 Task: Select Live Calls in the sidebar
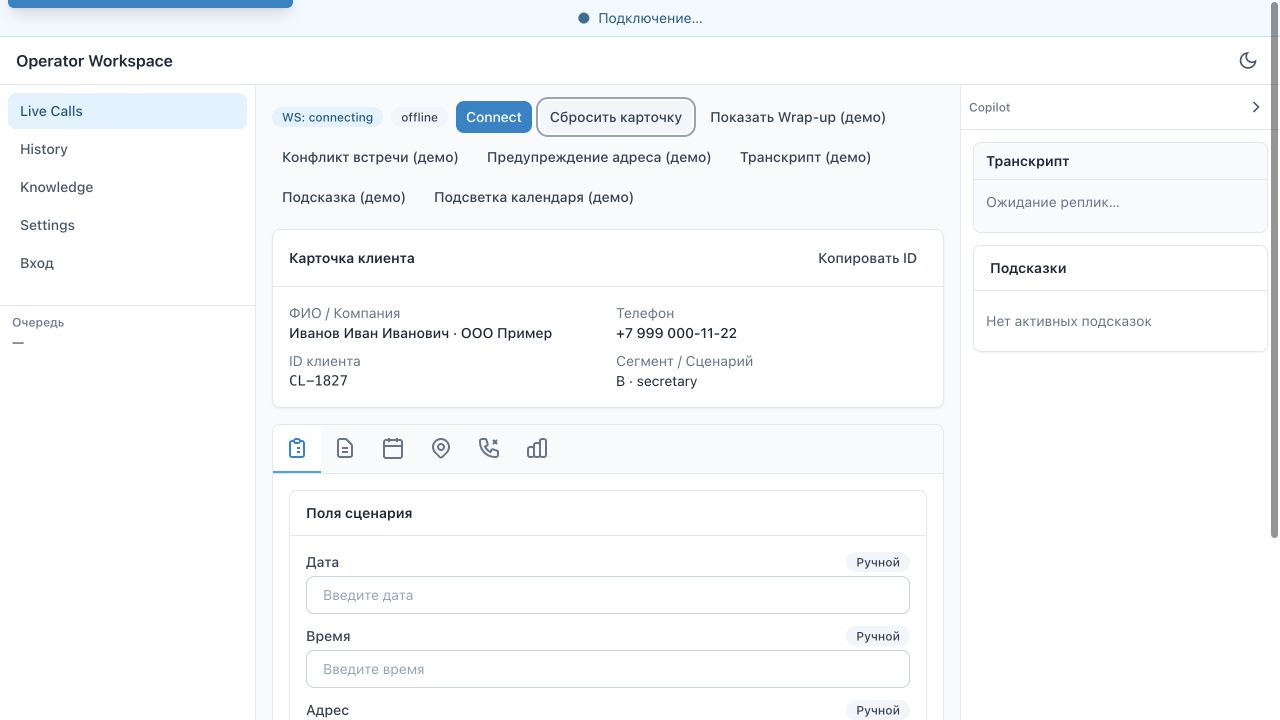click(x=127, y=111)
